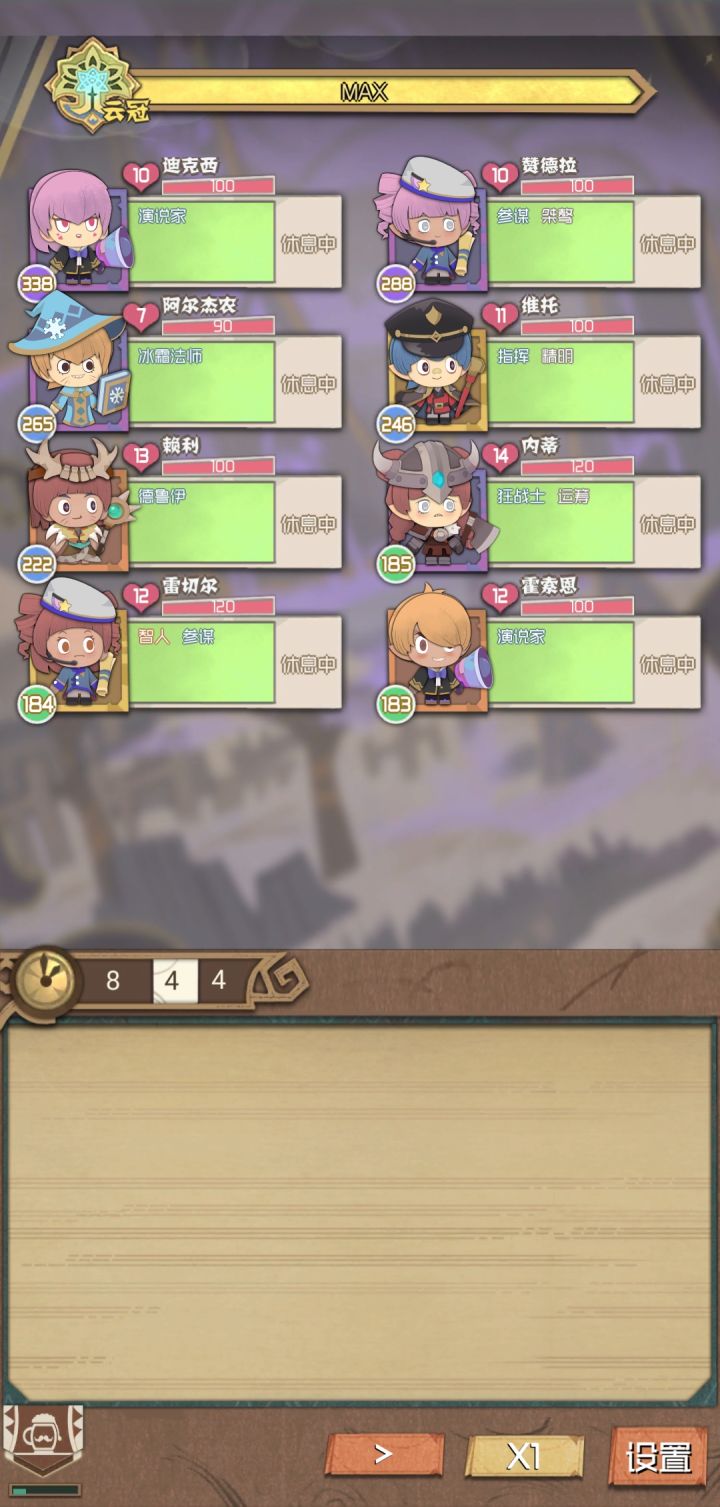Select the highlighted 4 counter tab
Screen dimensions: 720x1507
(172, 980)
